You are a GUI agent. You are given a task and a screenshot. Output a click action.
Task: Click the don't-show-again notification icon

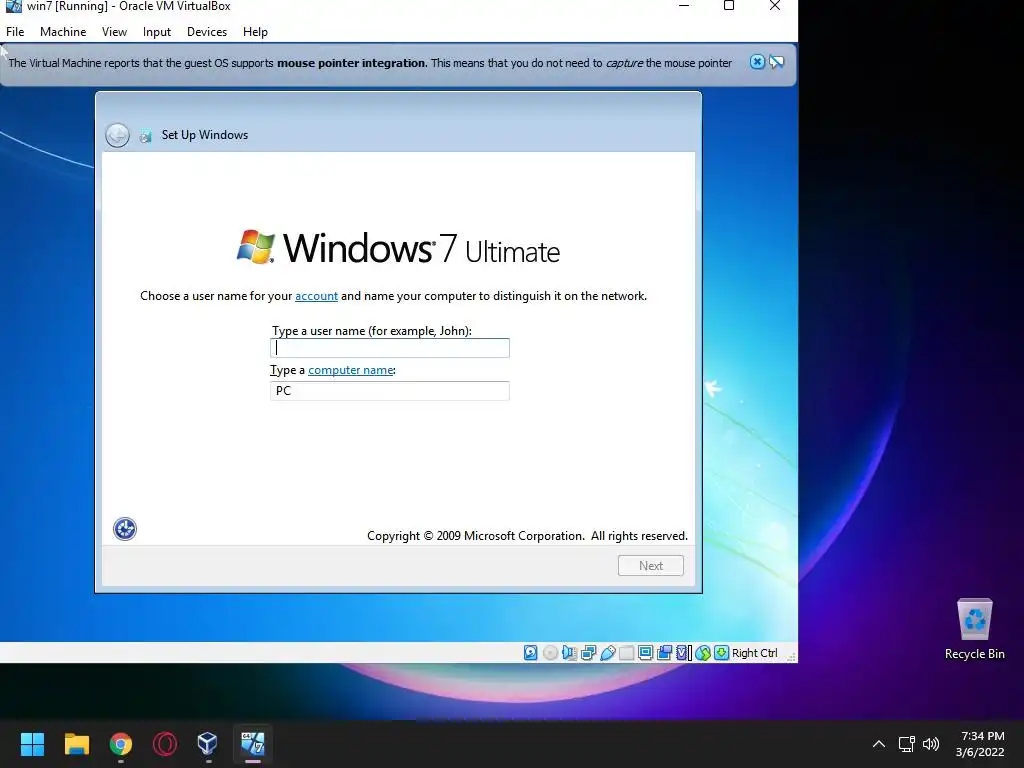pos(776,62)
